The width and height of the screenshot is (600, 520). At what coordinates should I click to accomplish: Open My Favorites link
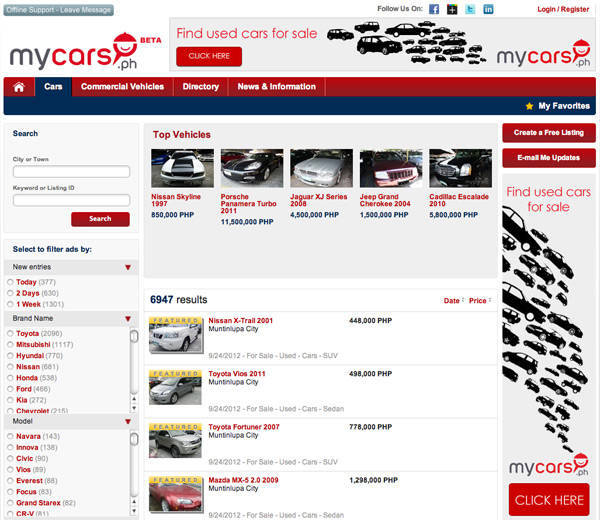(x=564, y=106)
